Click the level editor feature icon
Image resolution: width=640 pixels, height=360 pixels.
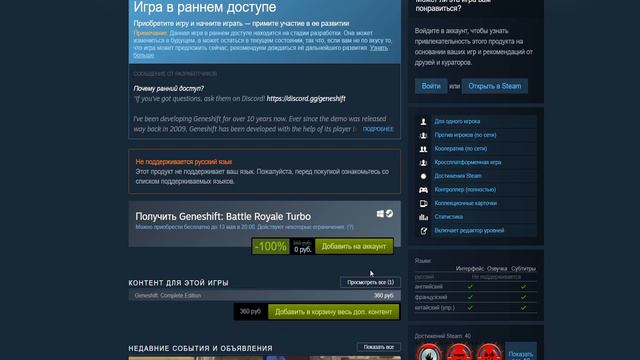coord(423,231)
